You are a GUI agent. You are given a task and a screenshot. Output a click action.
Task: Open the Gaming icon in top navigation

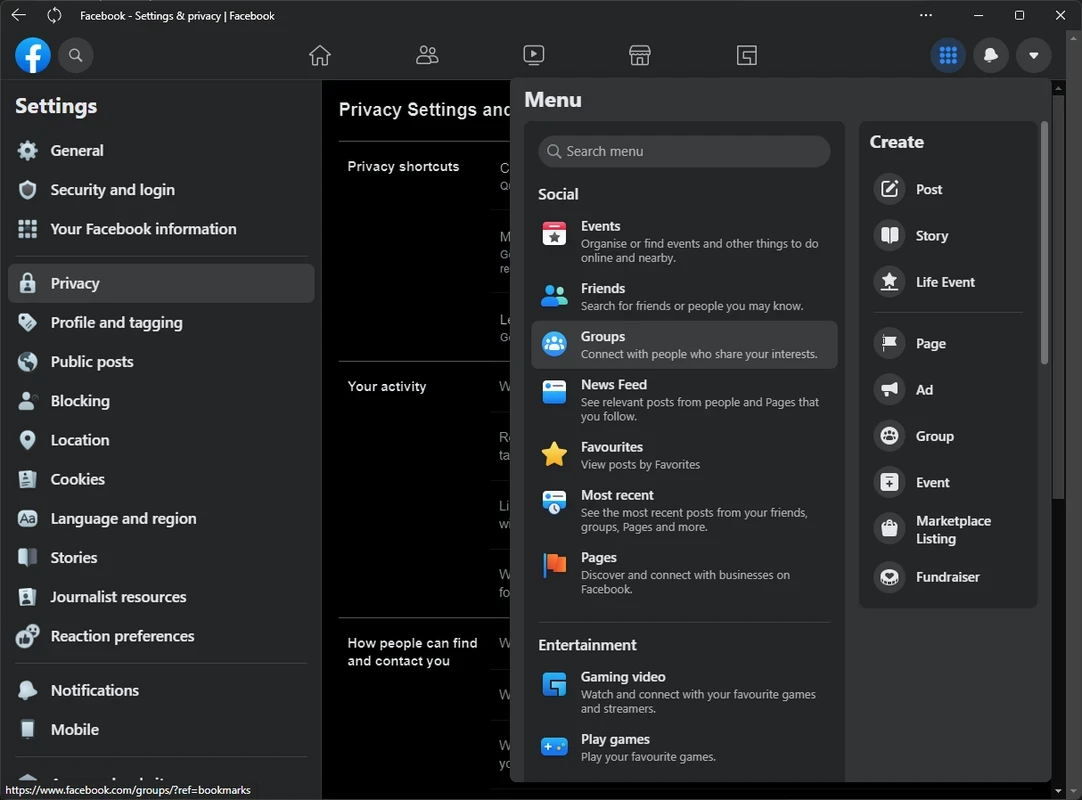click(747, 55)
